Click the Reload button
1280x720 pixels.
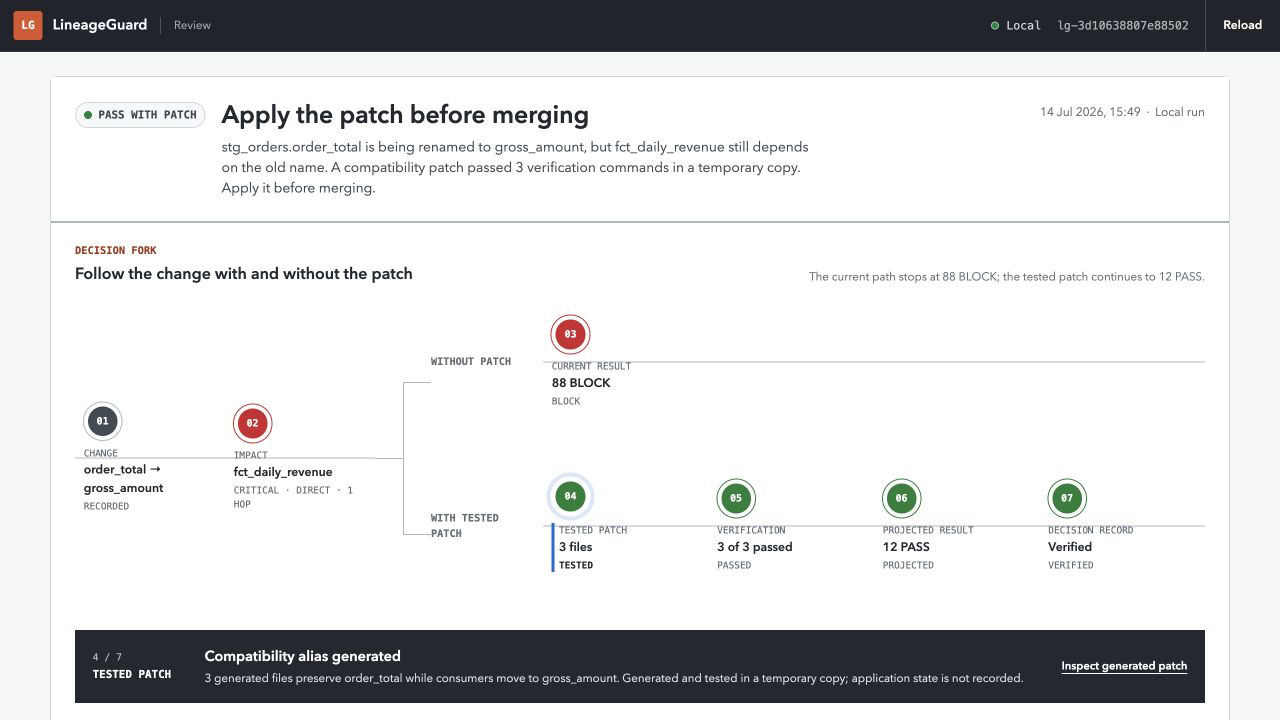pos(1242,25)
